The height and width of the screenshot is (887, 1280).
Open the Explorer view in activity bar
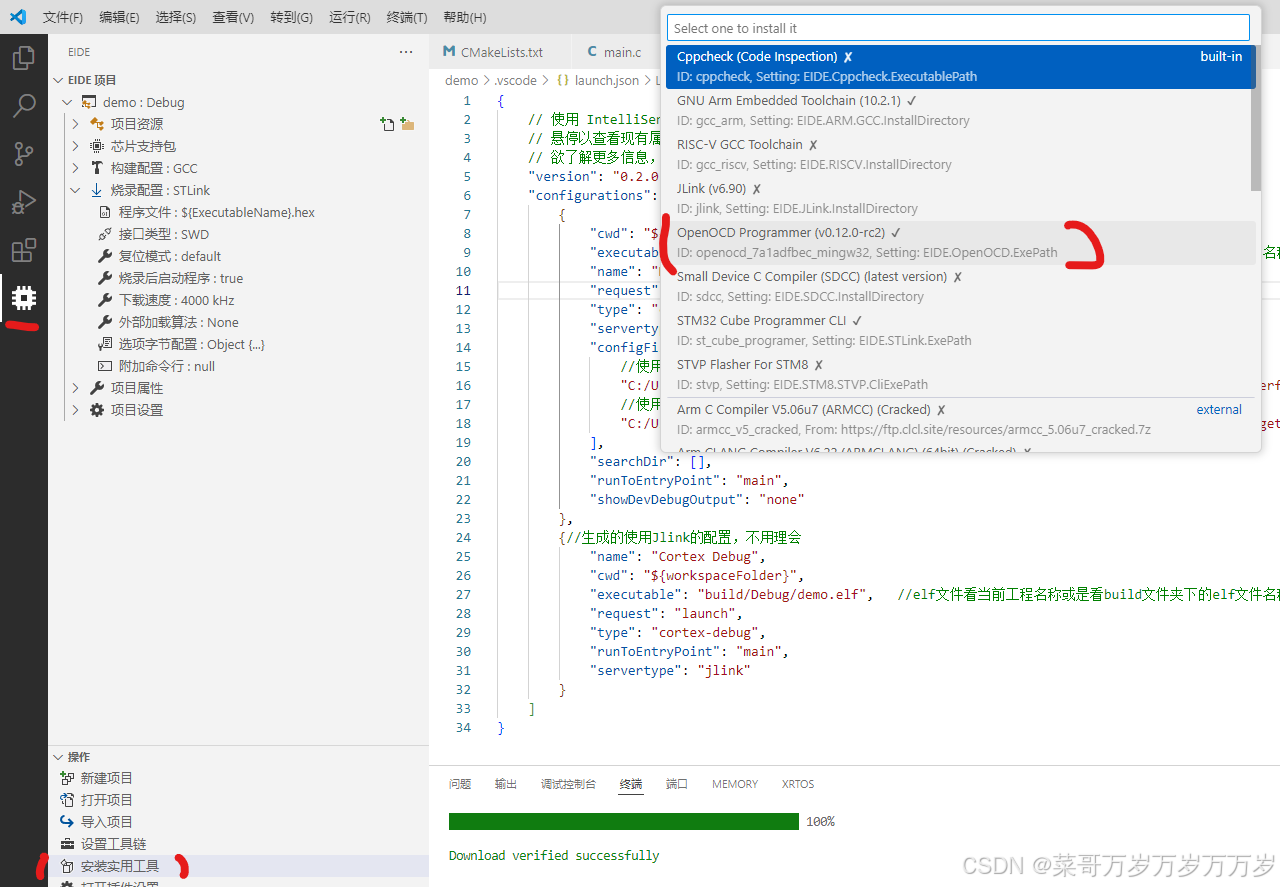click(x=24, y=58)
